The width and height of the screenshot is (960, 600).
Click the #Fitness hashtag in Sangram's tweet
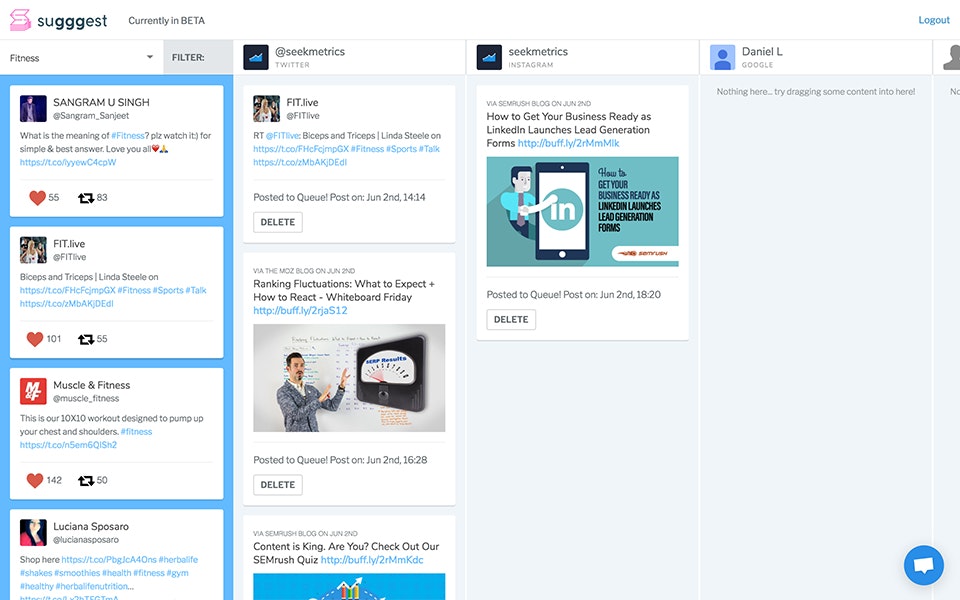(128, 135)
